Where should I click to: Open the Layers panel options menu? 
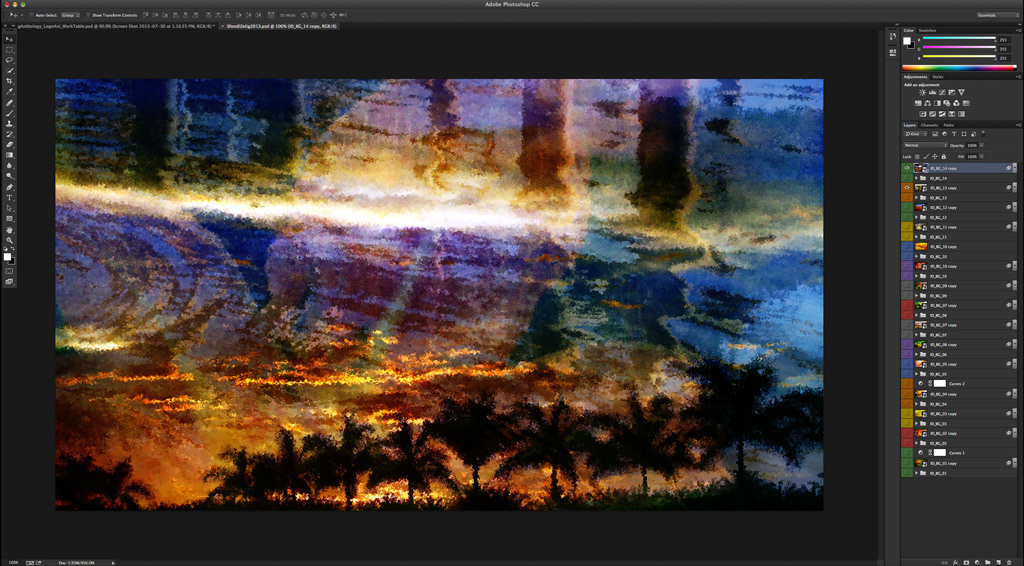tap(1019, 125)
